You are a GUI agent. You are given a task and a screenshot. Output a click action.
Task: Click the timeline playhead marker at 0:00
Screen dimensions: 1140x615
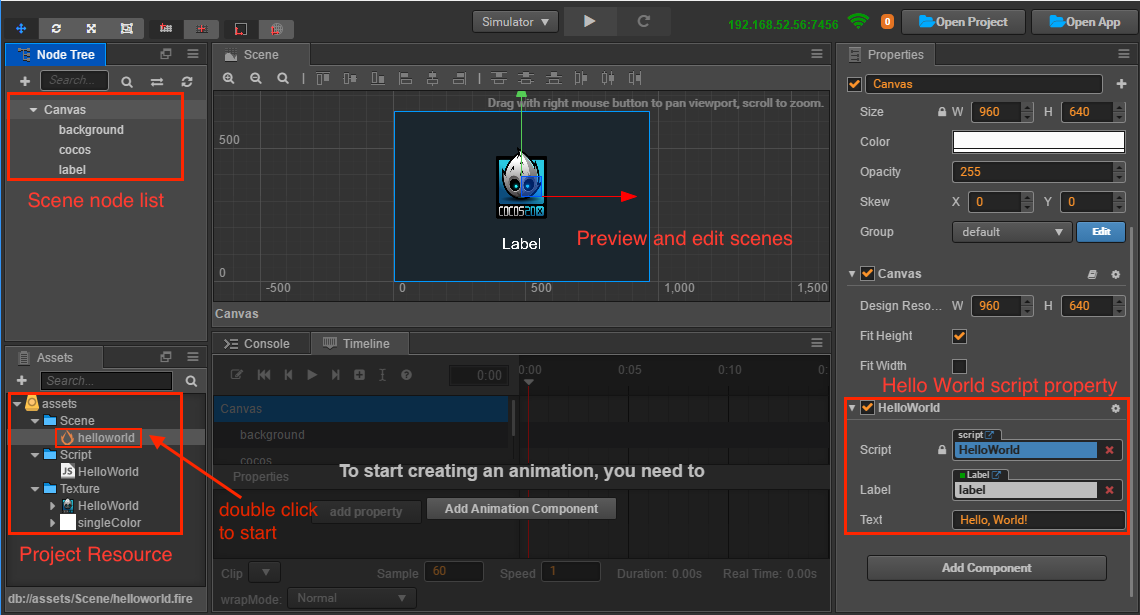pyautogui.click(x=529, y=382)
